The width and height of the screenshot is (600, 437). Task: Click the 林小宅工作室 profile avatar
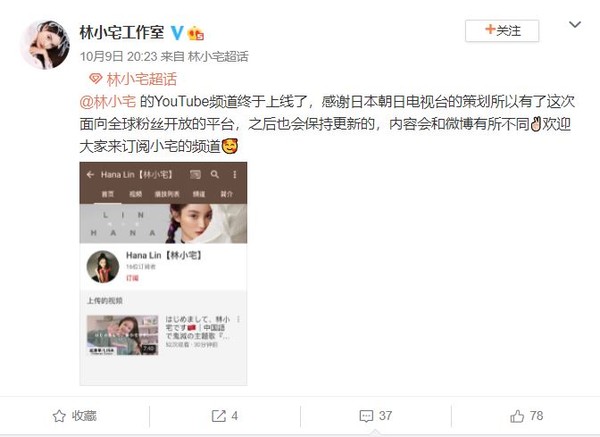click(x=45, y=45)
